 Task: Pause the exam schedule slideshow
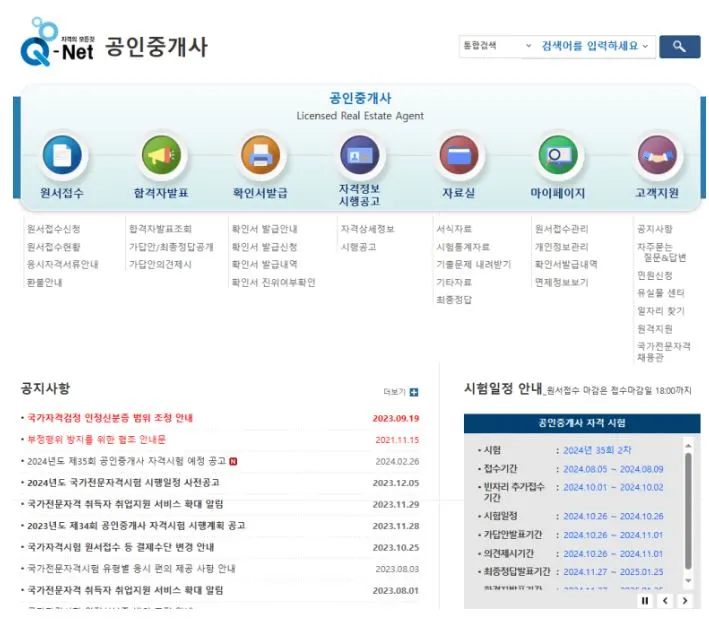pyautogui.click(x=645, y=601)
